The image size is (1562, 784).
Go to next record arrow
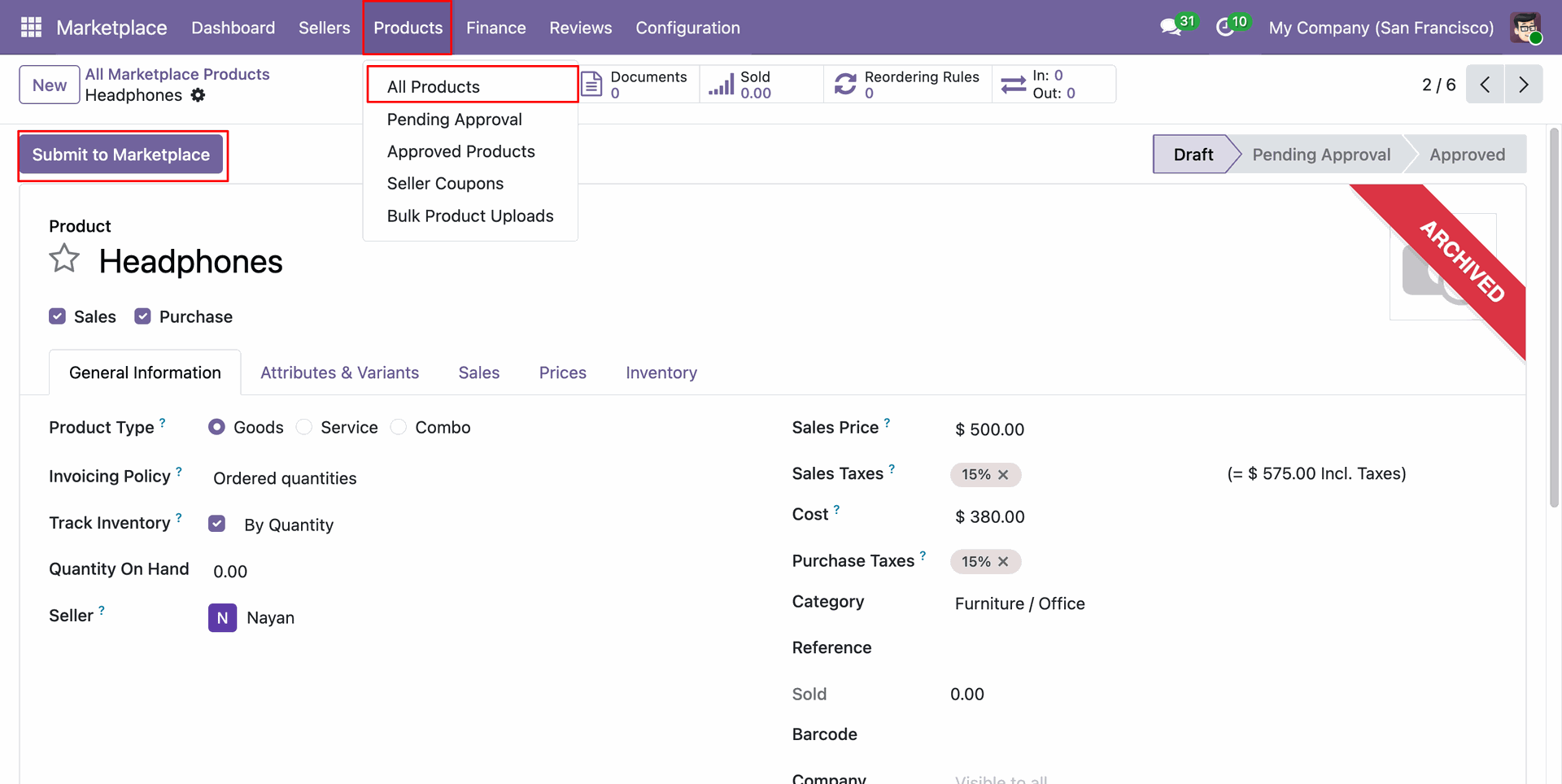pyautogui.click(x=1524, y=85)
